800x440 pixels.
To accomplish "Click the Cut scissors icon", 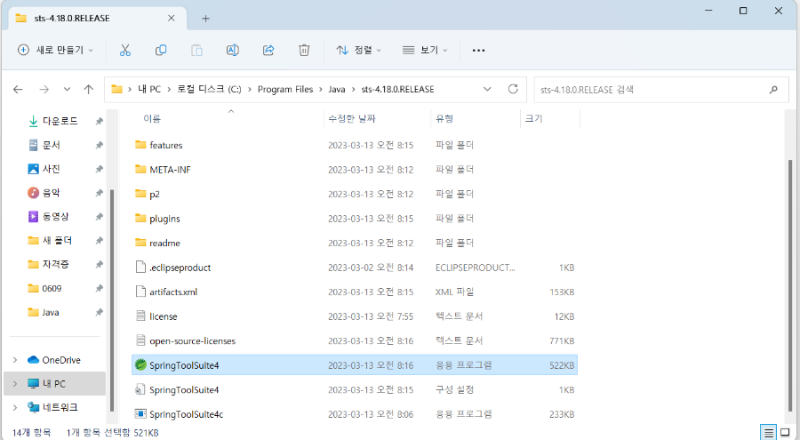I will [125, 50].
